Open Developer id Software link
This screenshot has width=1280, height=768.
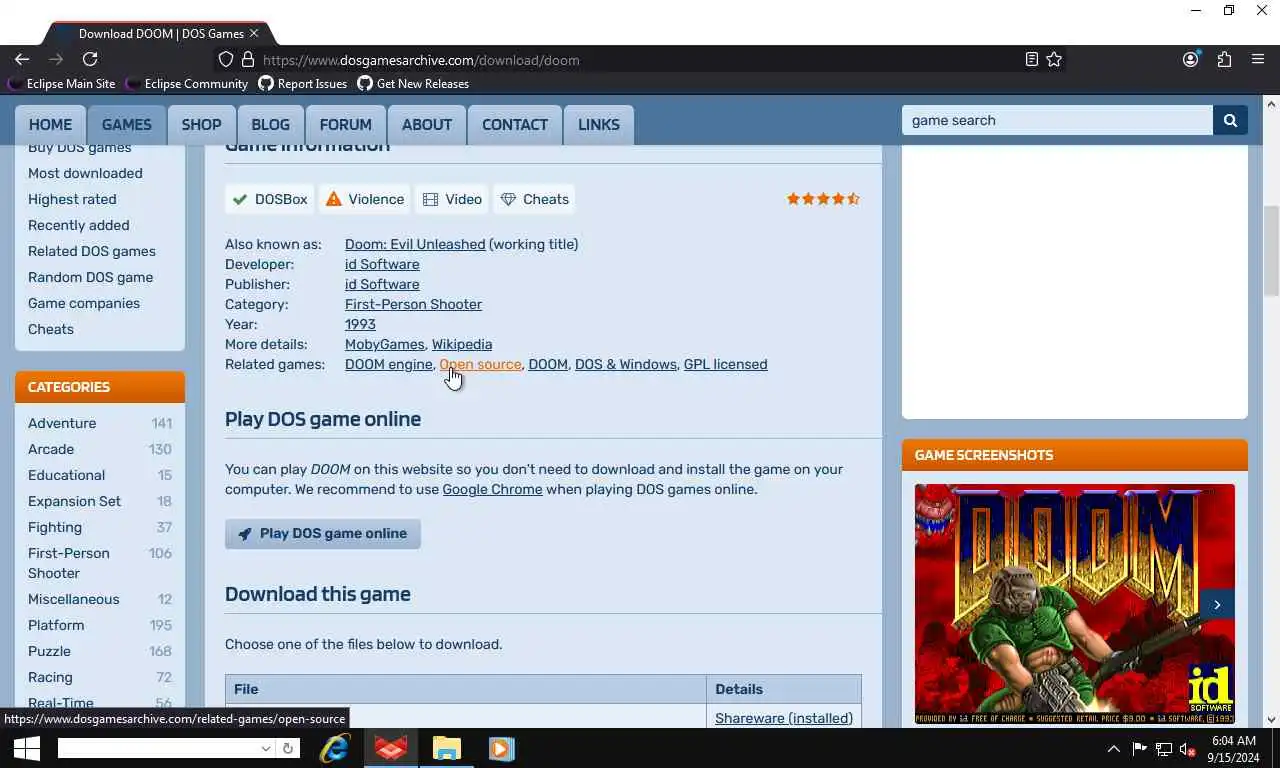point(382,264)
